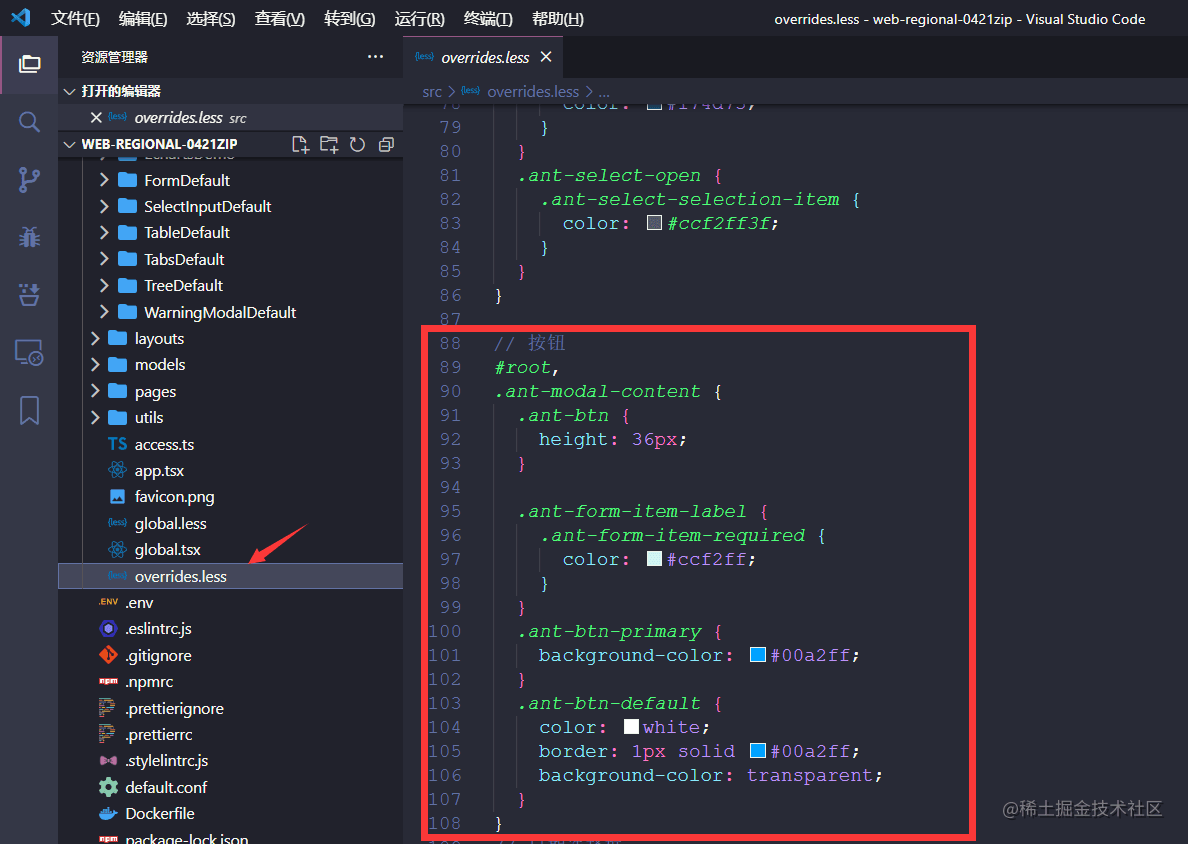This screenshot has height=844, width=1188.
Task: Open the Run and Debug view icon
Action: [29, 237]
